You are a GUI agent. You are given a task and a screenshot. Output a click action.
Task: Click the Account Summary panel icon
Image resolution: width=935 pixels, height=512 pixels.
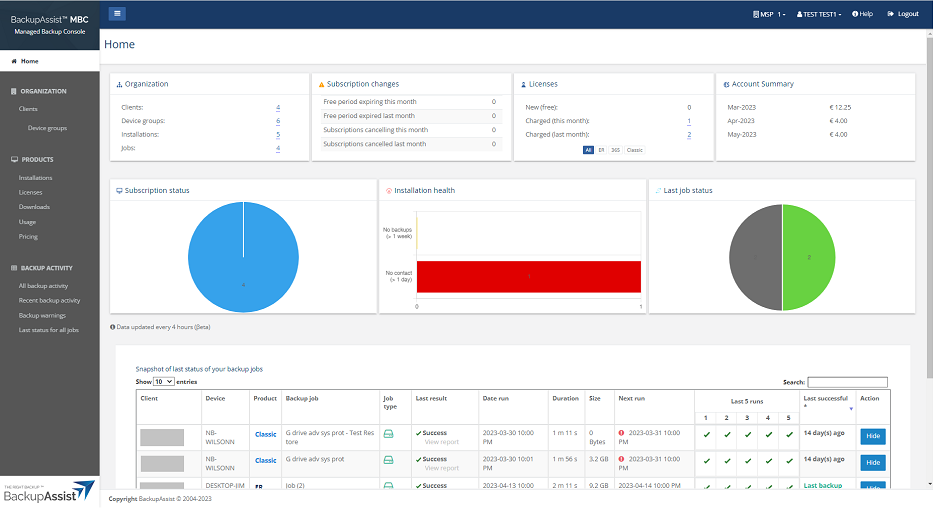726,85
